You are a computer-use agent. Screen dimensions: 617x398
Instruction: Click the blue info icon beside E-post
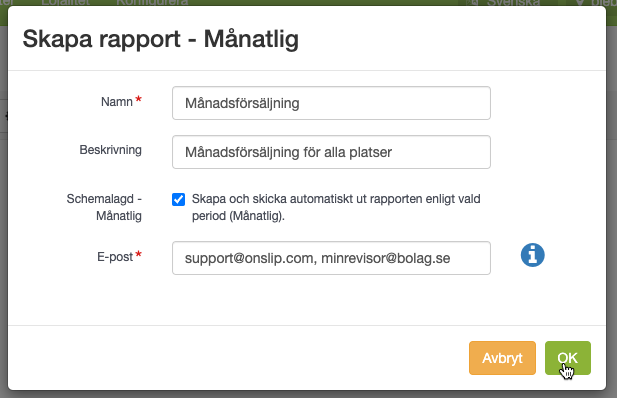tap(532, 255)
